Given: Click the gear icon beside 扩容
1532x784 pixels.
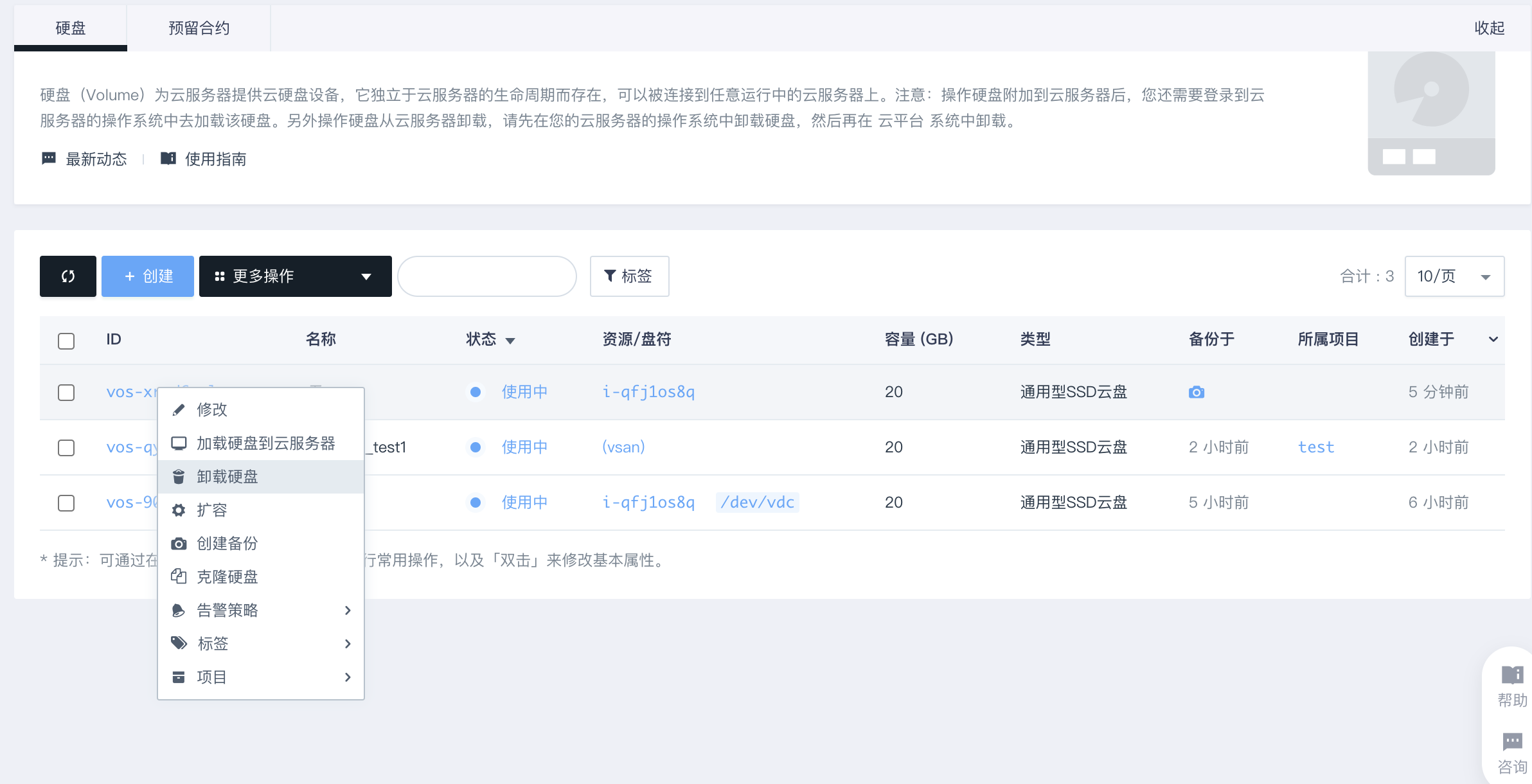Looking at the screenshot, I should tap(179, 510).
